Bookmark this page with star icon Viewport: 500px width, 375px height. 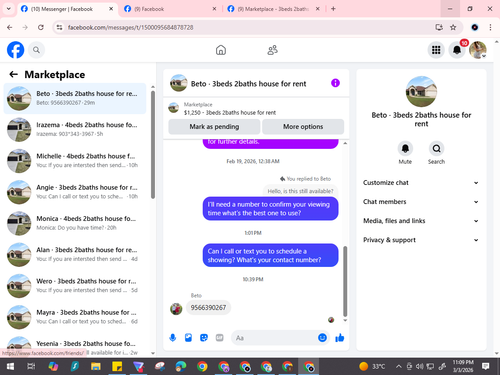[453, 27]
